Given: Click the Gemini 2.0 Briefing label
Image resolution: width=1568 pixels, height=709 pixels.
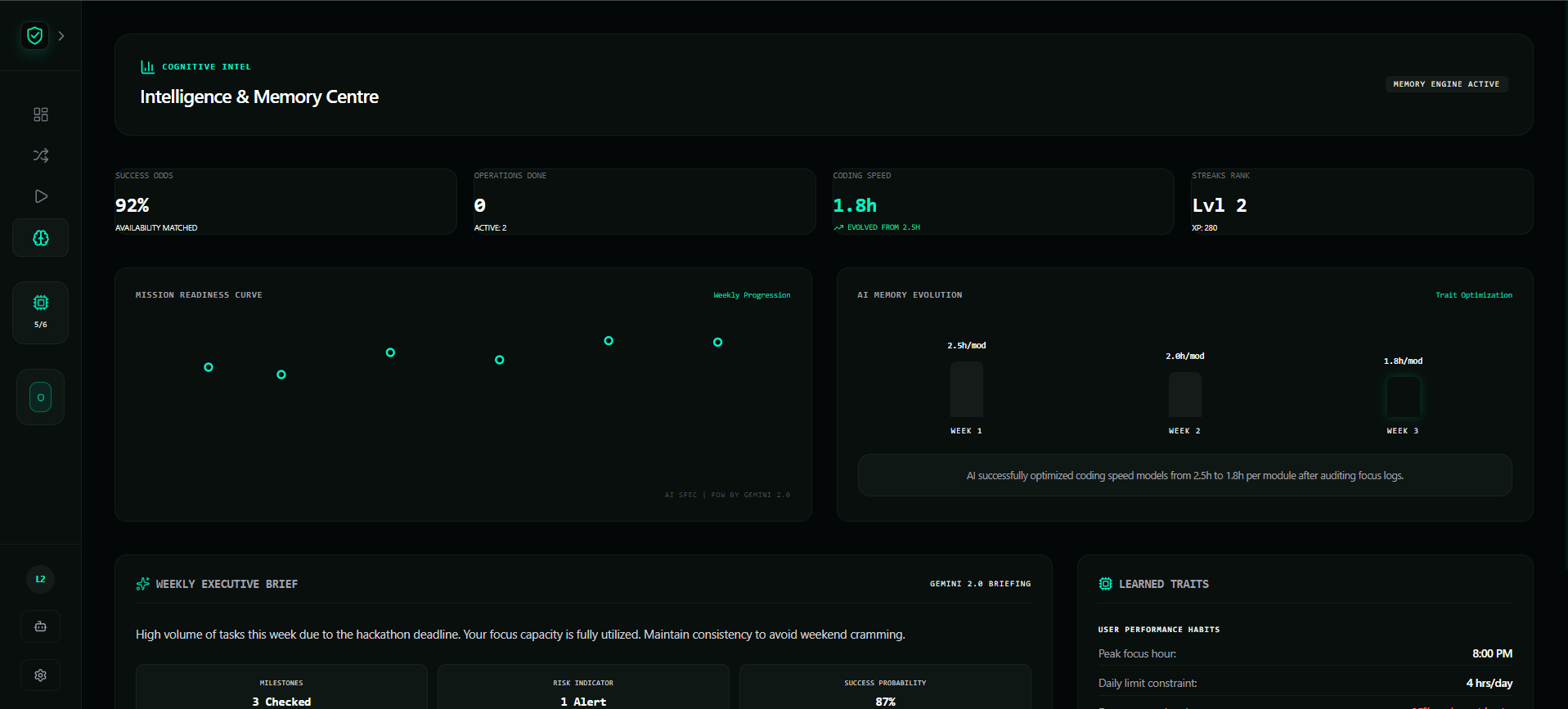Looking at the screenshot, I should pos(980,584).
